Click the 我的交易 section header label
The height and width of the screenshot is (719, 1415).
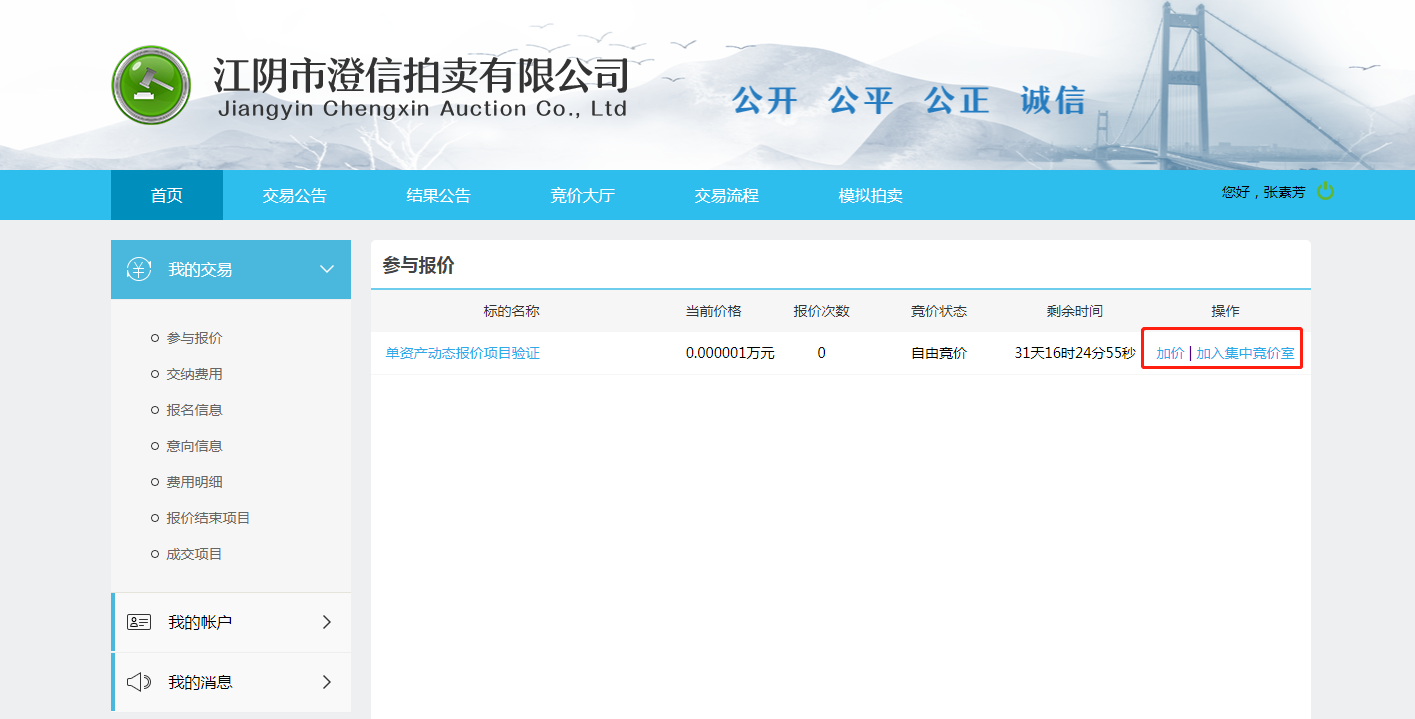[200, 269]
